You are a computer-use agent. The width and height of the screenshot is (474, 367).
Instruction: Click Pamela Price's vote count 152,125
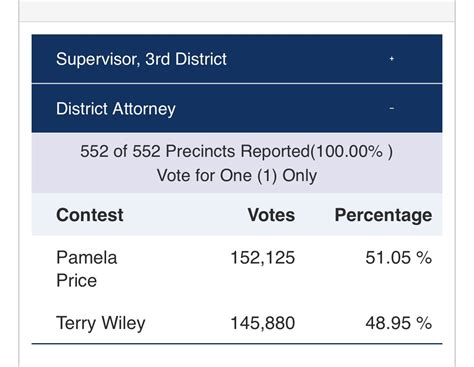tap(263, 258)
